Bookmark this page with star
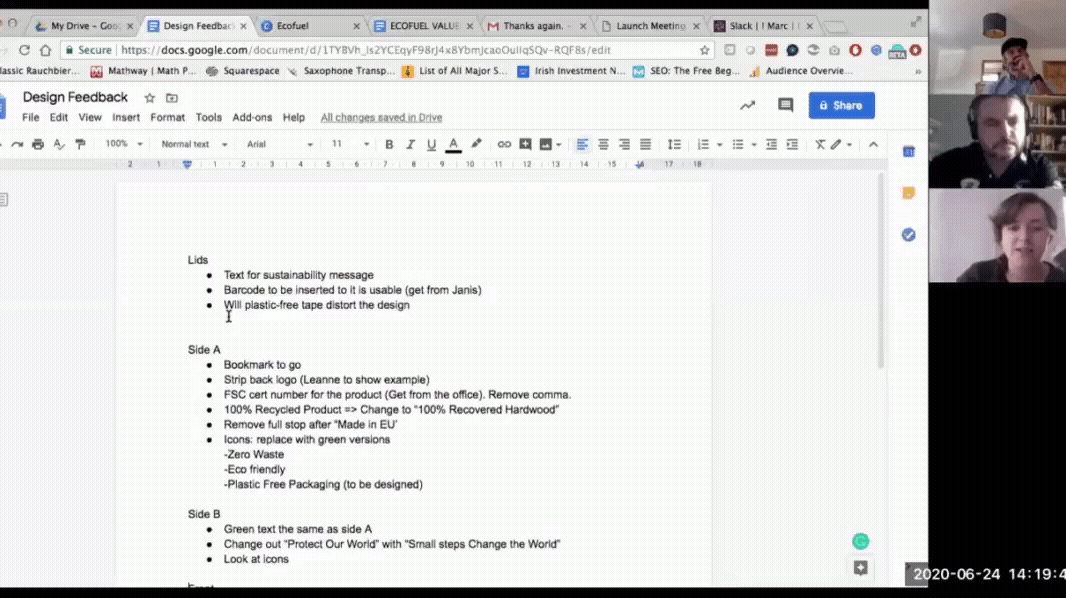Screen dimensions: 1066x598 [704, 50]
